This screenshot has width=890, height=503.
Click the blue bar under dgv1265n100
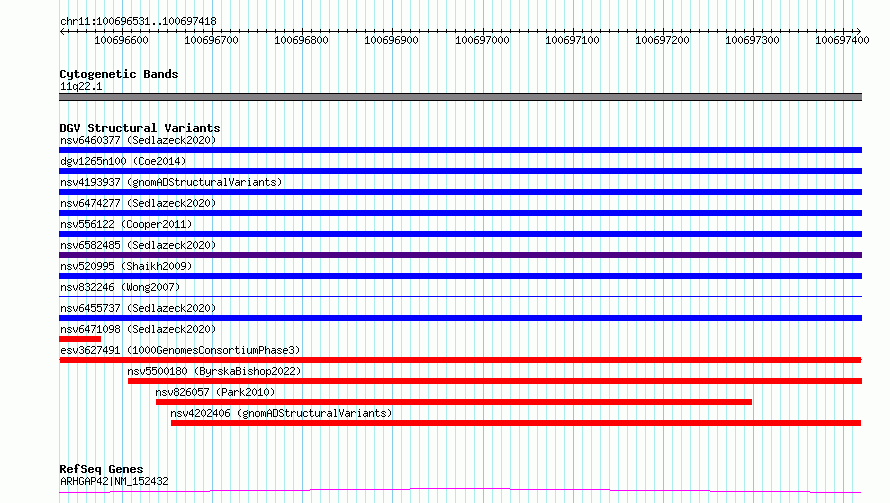coord(460,171)
